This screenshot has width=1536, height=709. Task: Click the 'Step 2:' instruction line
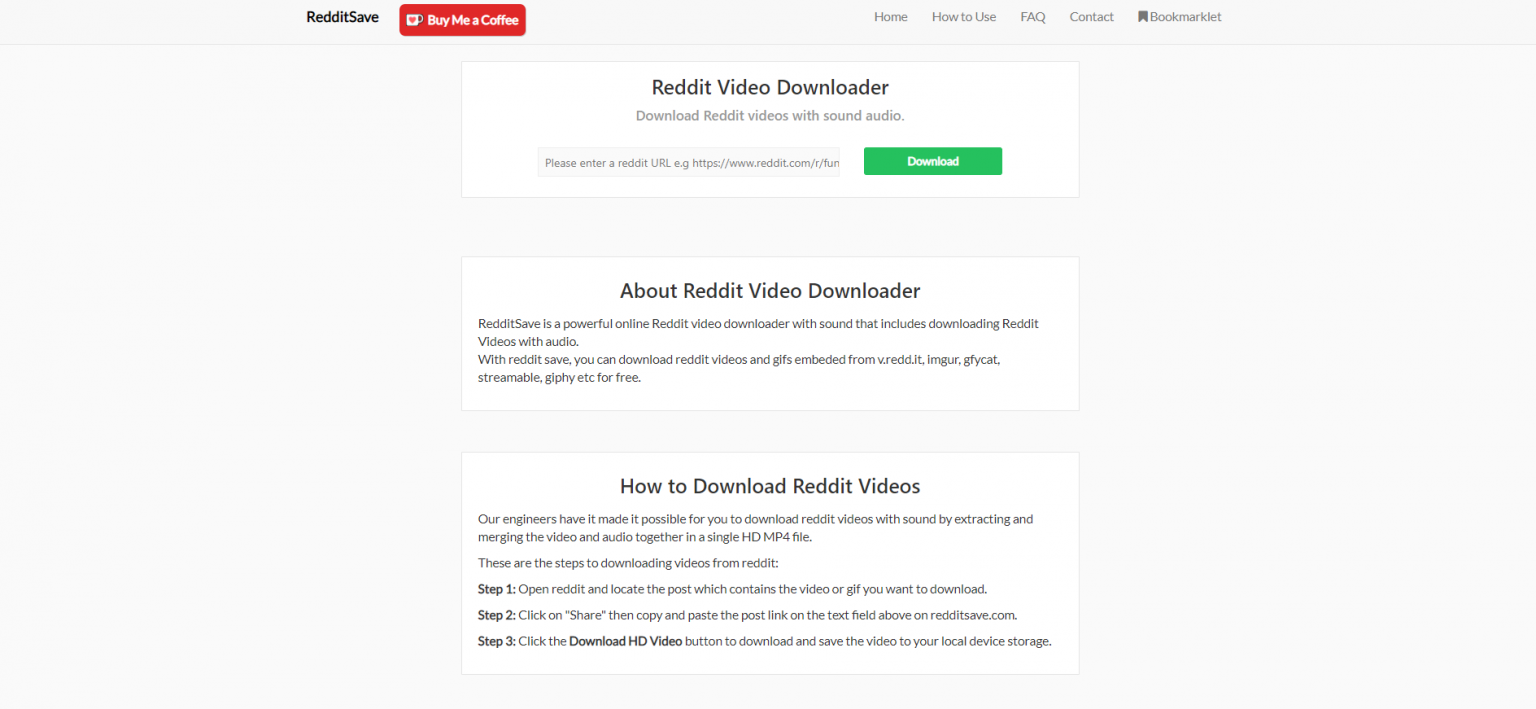click(x=747, y=615)
